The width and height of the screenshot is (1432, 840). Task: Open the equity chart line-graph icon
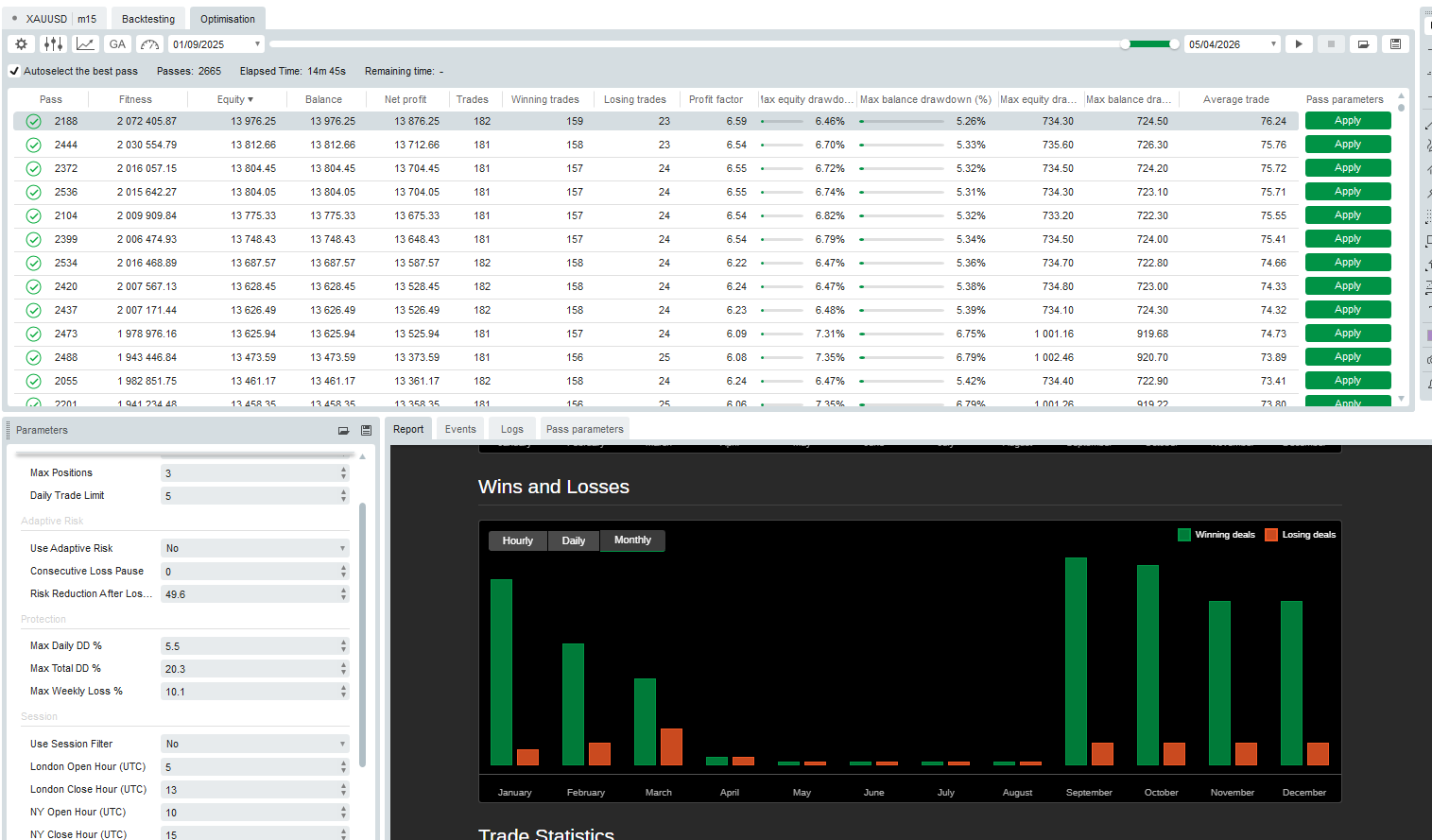click(84, 43)
